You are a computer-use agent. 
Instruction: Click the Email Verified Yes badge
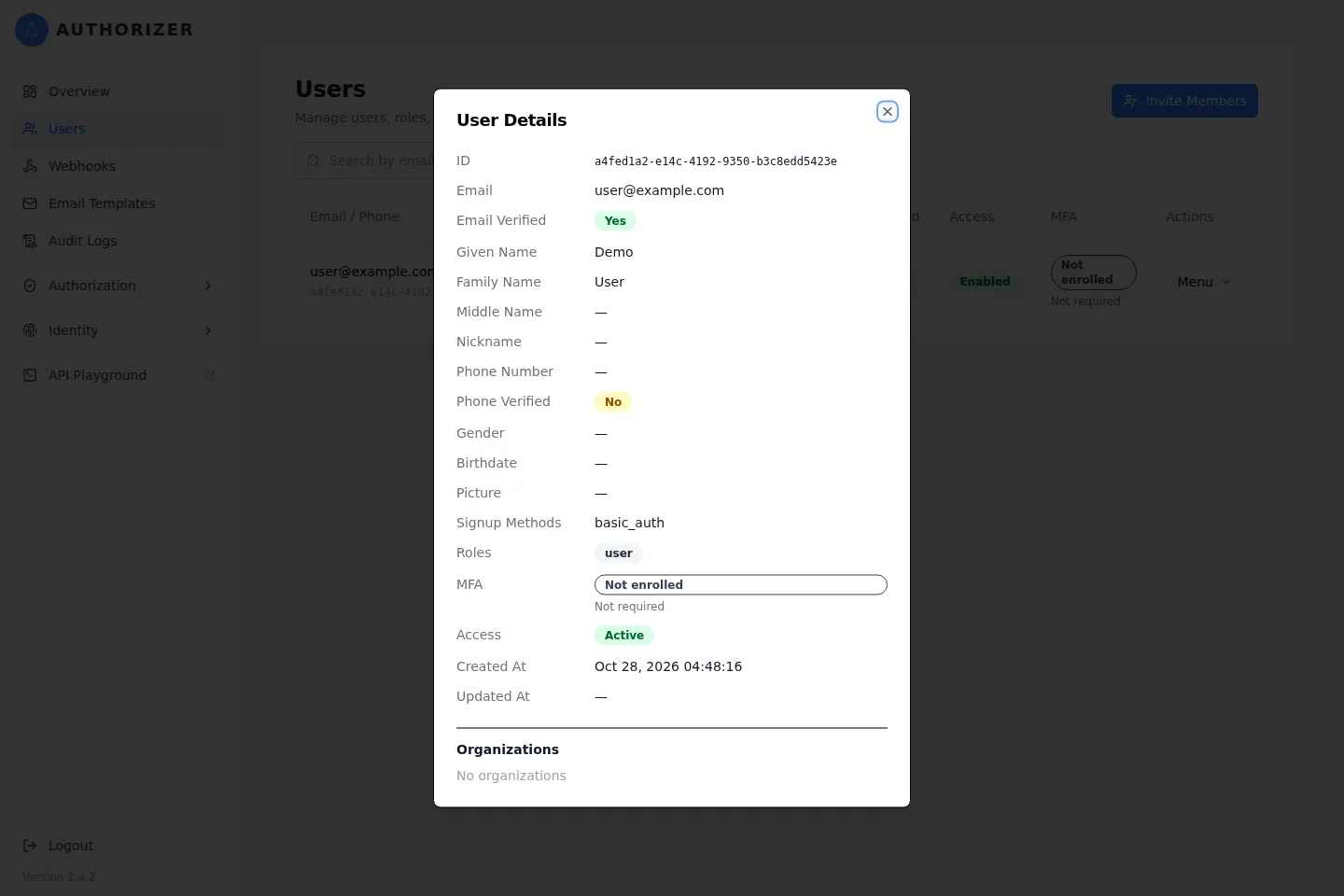coord(615,221)
